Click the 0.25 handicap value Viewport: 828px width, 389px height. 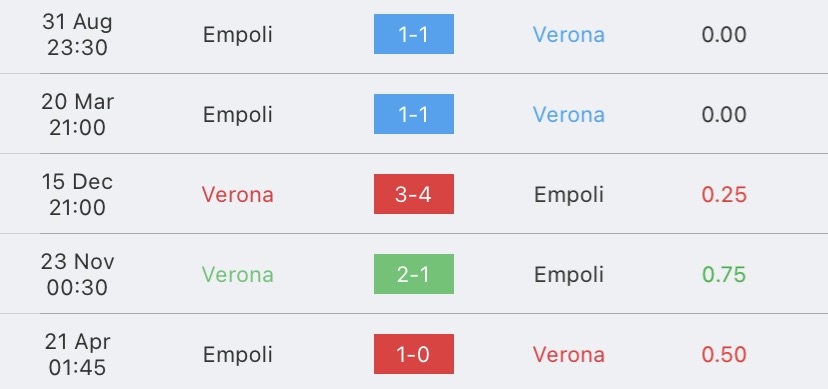[724, 195]
